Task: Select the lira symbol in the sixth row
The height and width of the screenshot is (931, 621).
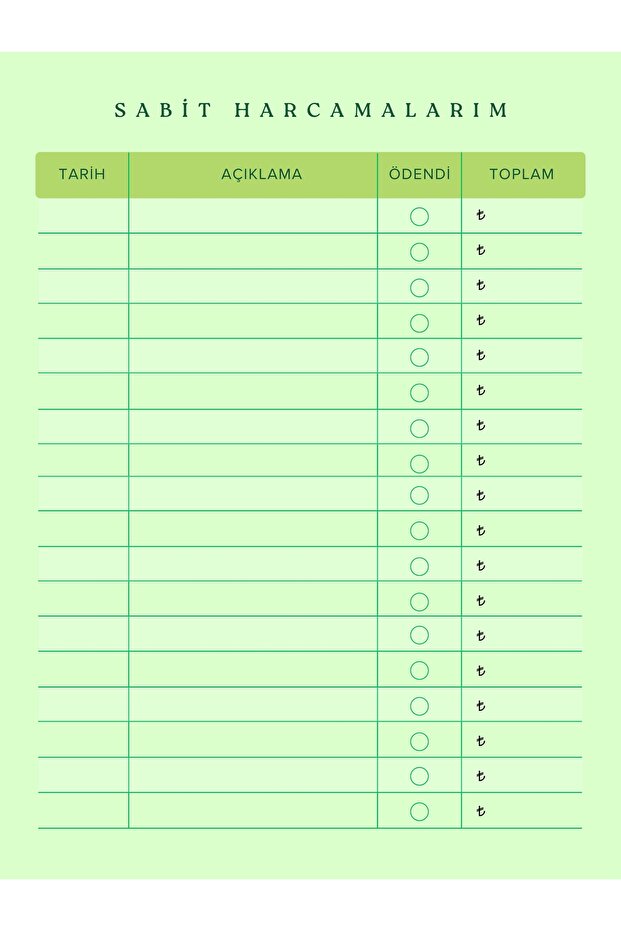Action: (x=481, y=390)
